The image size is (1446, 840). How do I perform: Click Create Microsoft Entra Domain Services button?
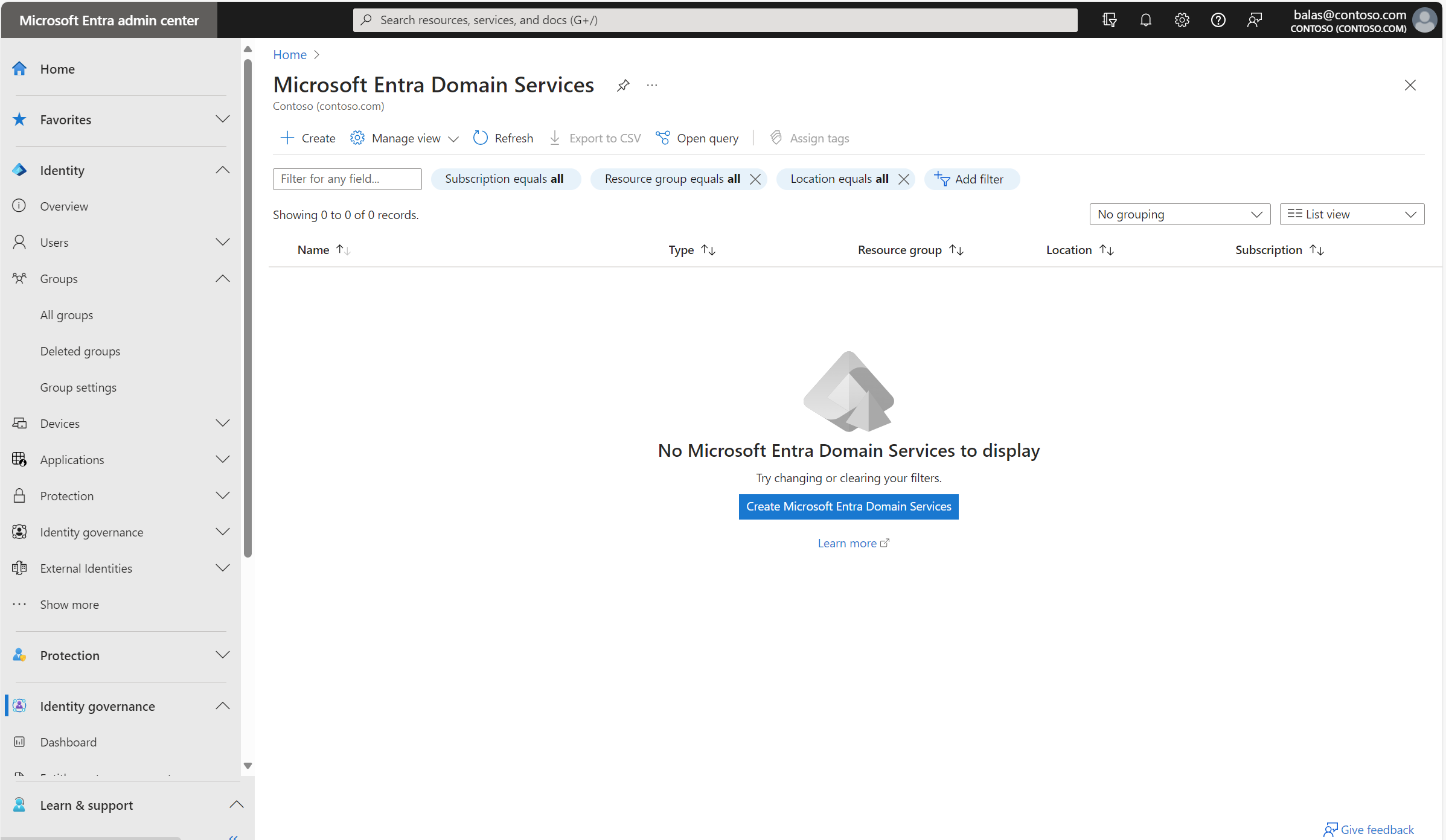(848, 506)
